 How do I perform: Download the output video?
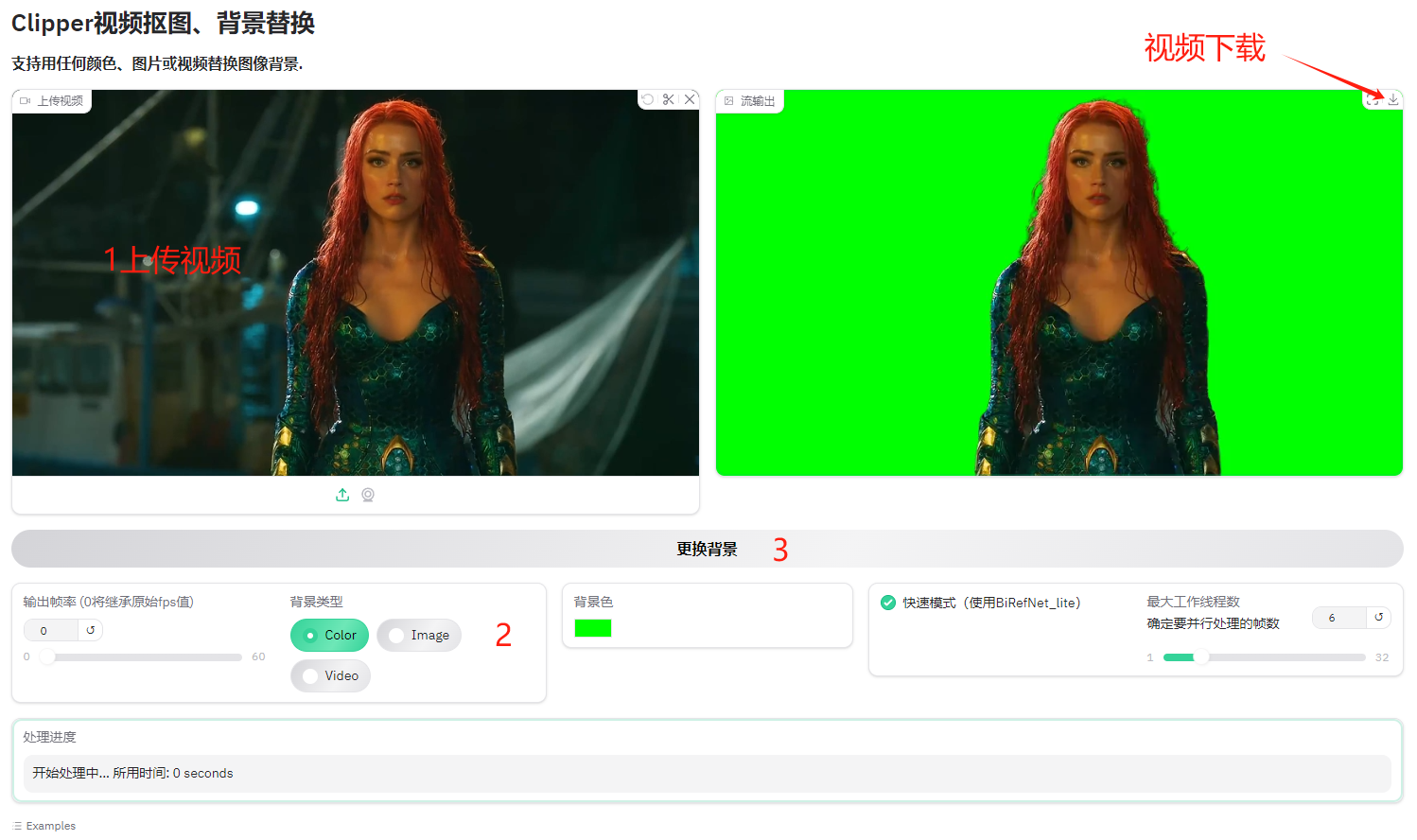(1393, 99)
